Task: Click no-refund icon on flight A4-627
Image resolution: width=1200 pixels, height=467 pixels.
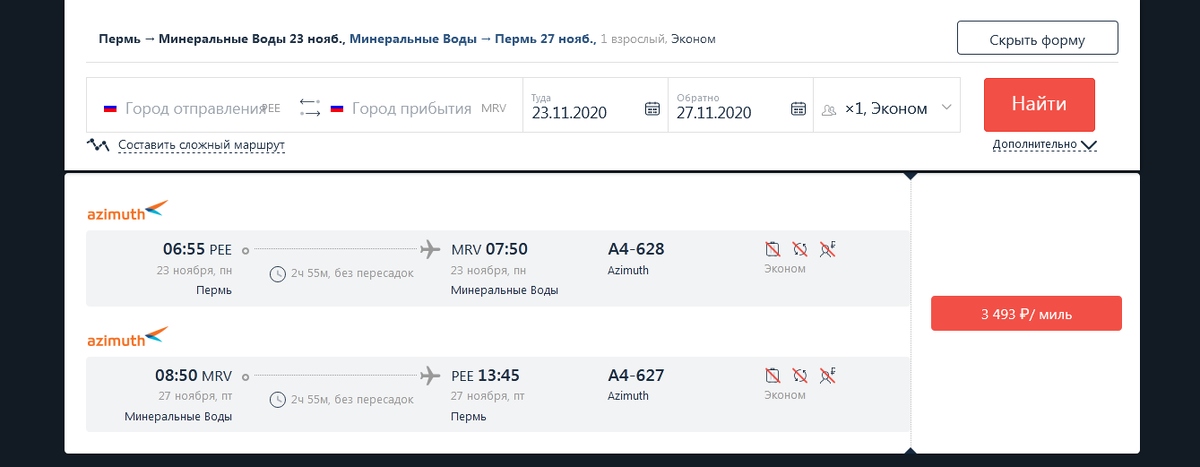Action: point(827,376)
